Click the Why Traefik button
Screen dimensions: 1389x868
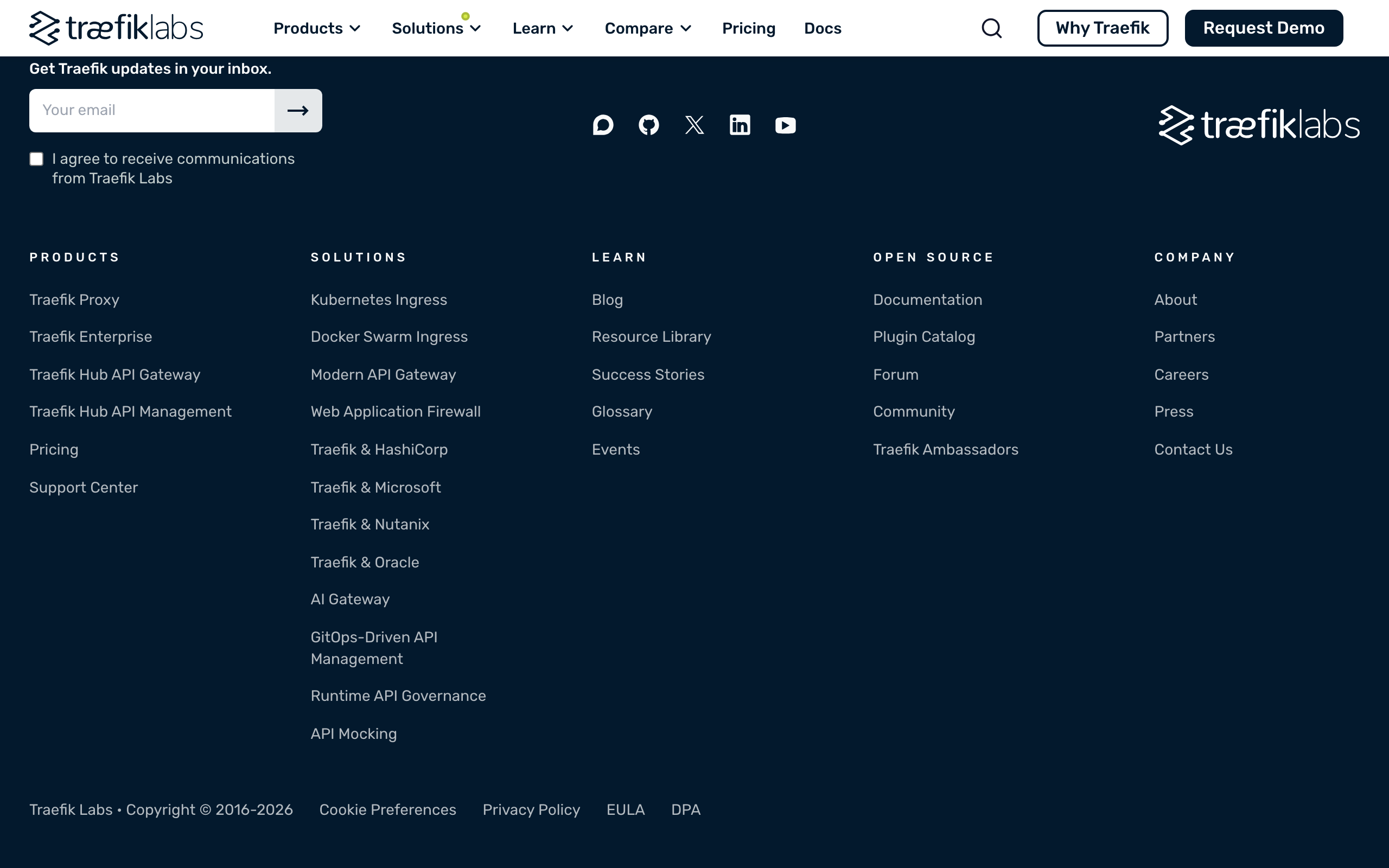[1102, 28]
